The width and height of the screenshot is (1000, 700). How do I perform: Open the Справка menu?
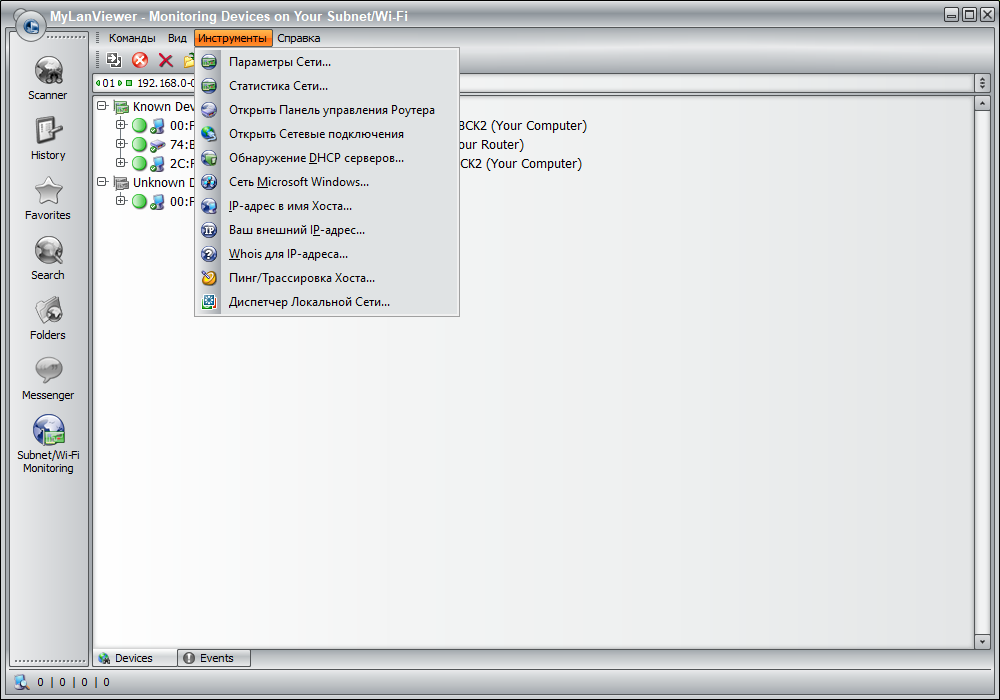coord(298,38)
